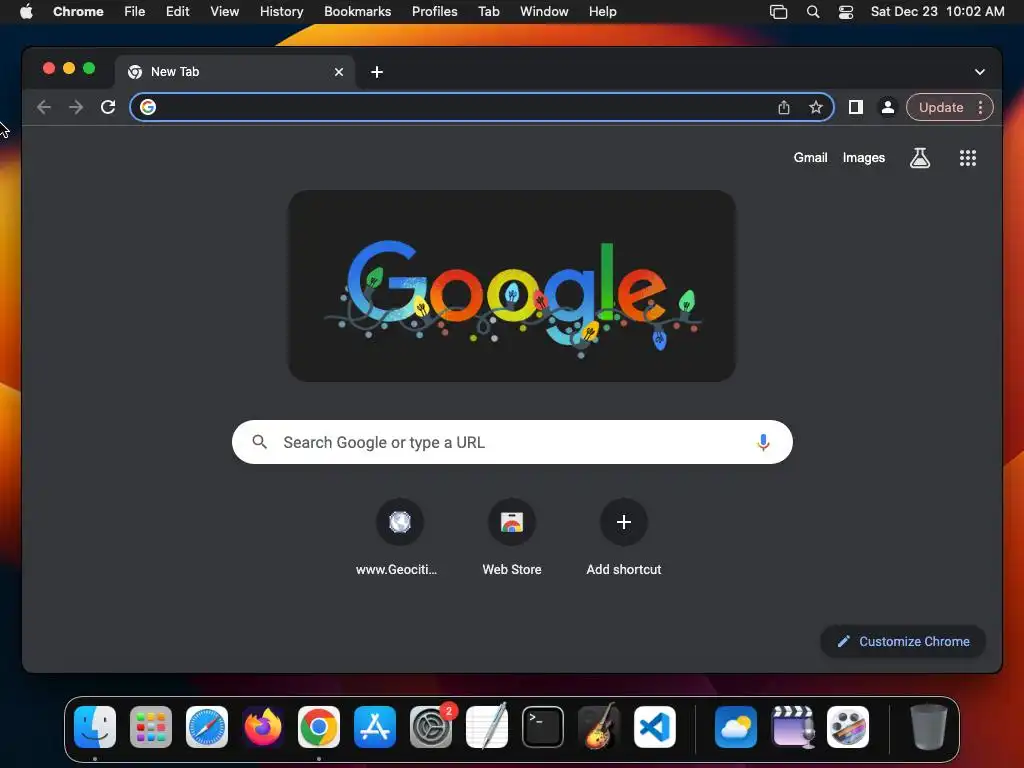The height and width of the screenshot is (768, 1024).
Task: Open TextEdit from the Dock
Action: point(487,727)
